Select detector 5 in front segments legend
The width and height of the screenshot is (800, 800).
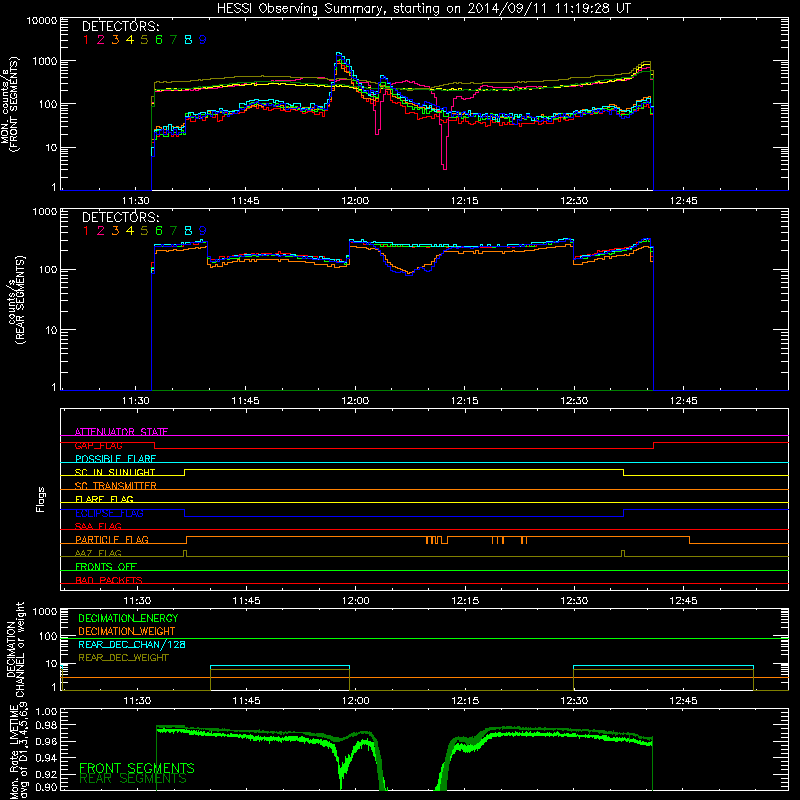click(x=144, y=40)
